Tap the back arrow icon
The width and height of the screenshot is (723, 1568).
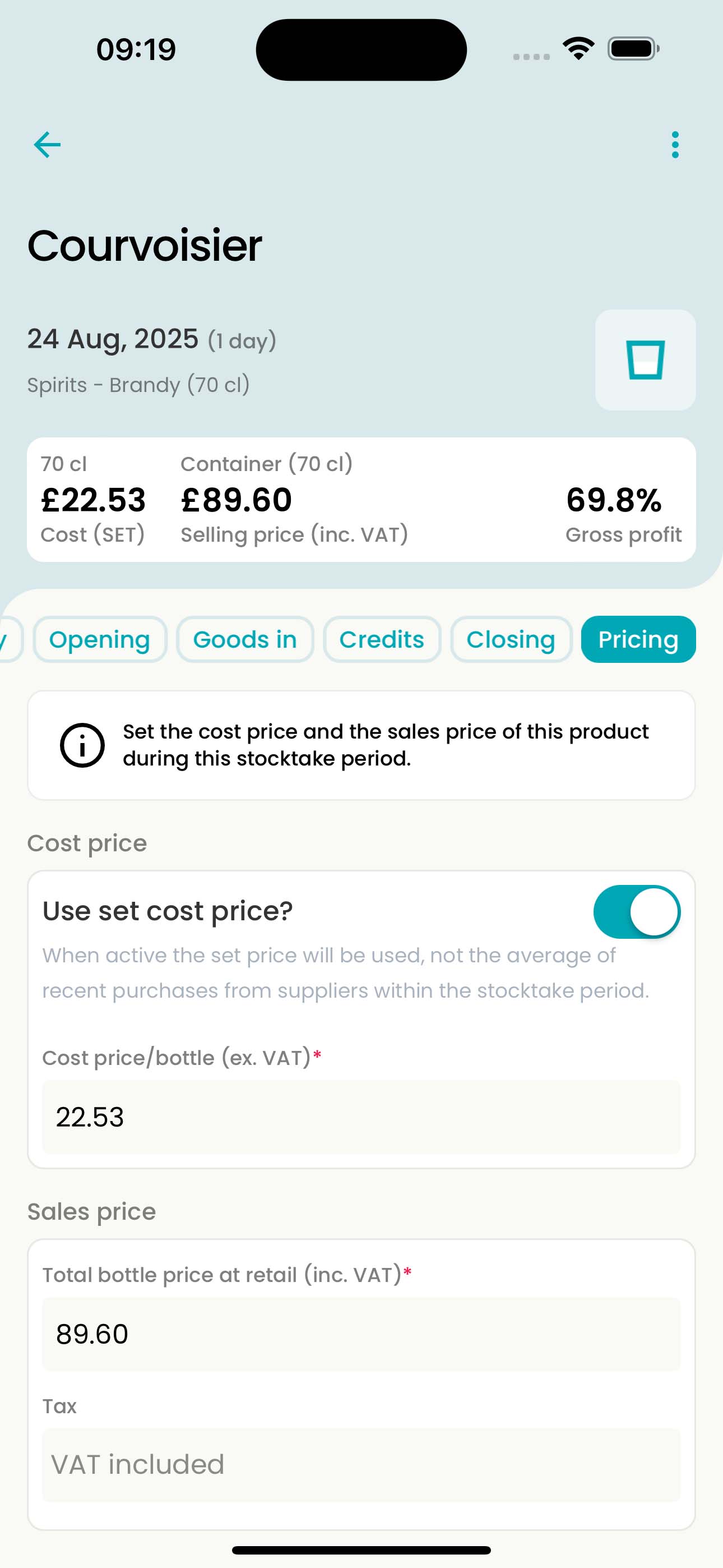[x=47, y=145]
